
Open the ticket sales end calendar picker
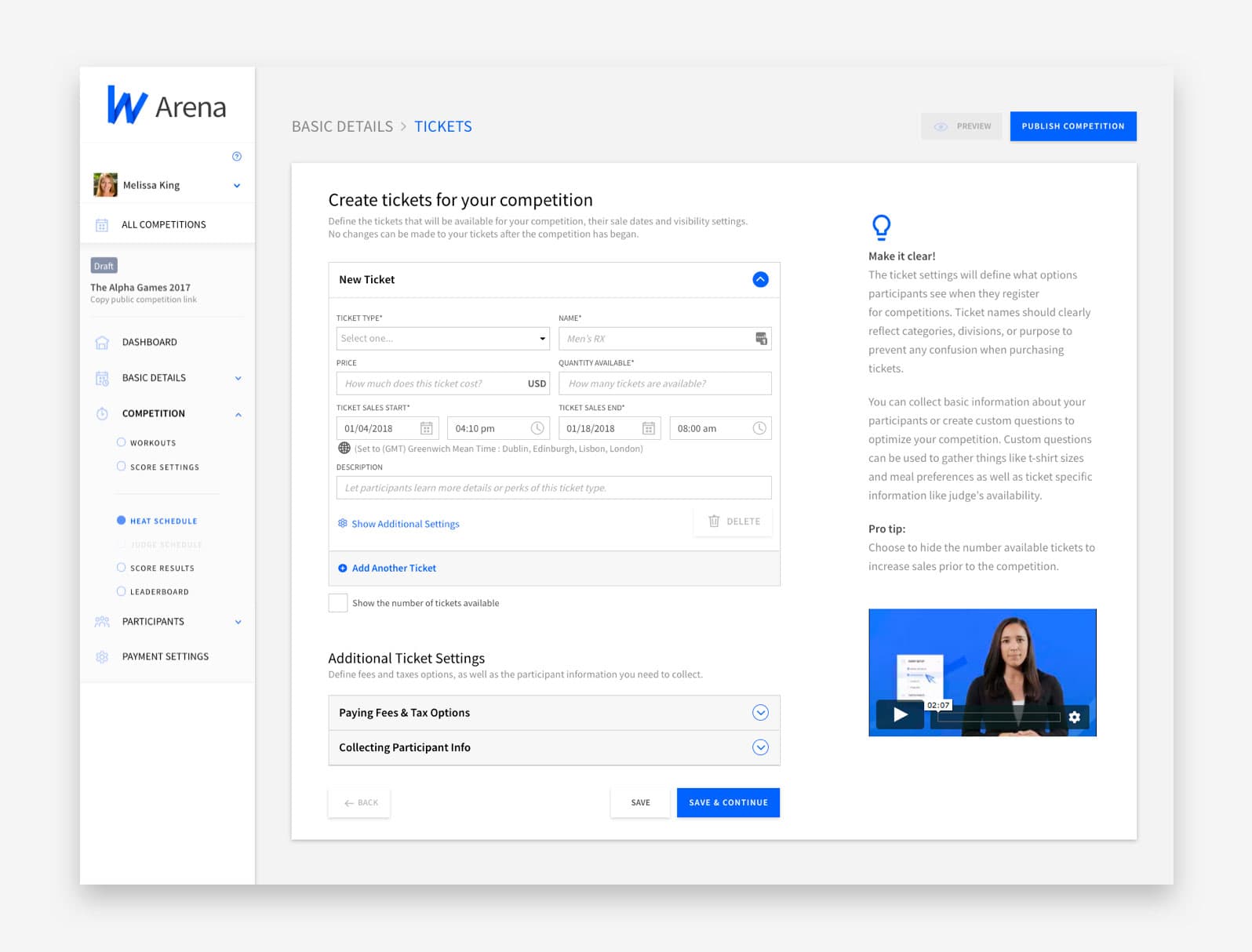[649, 428]
